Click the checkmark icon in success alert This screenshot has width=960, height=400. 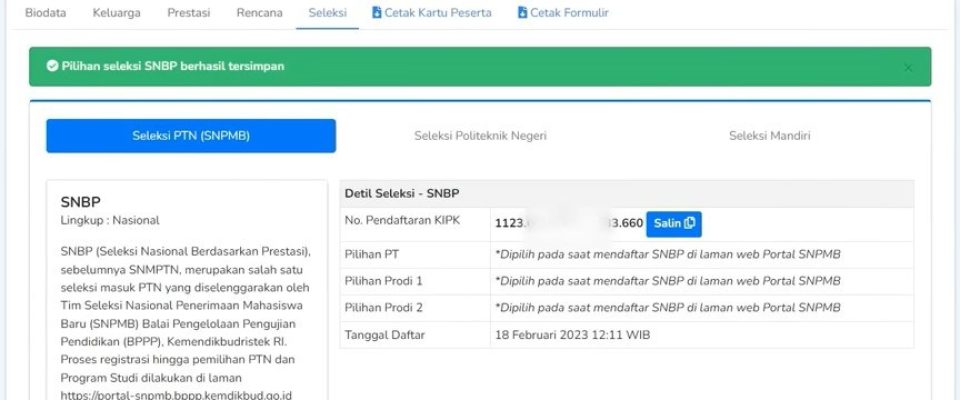click(x=52, y=66)
